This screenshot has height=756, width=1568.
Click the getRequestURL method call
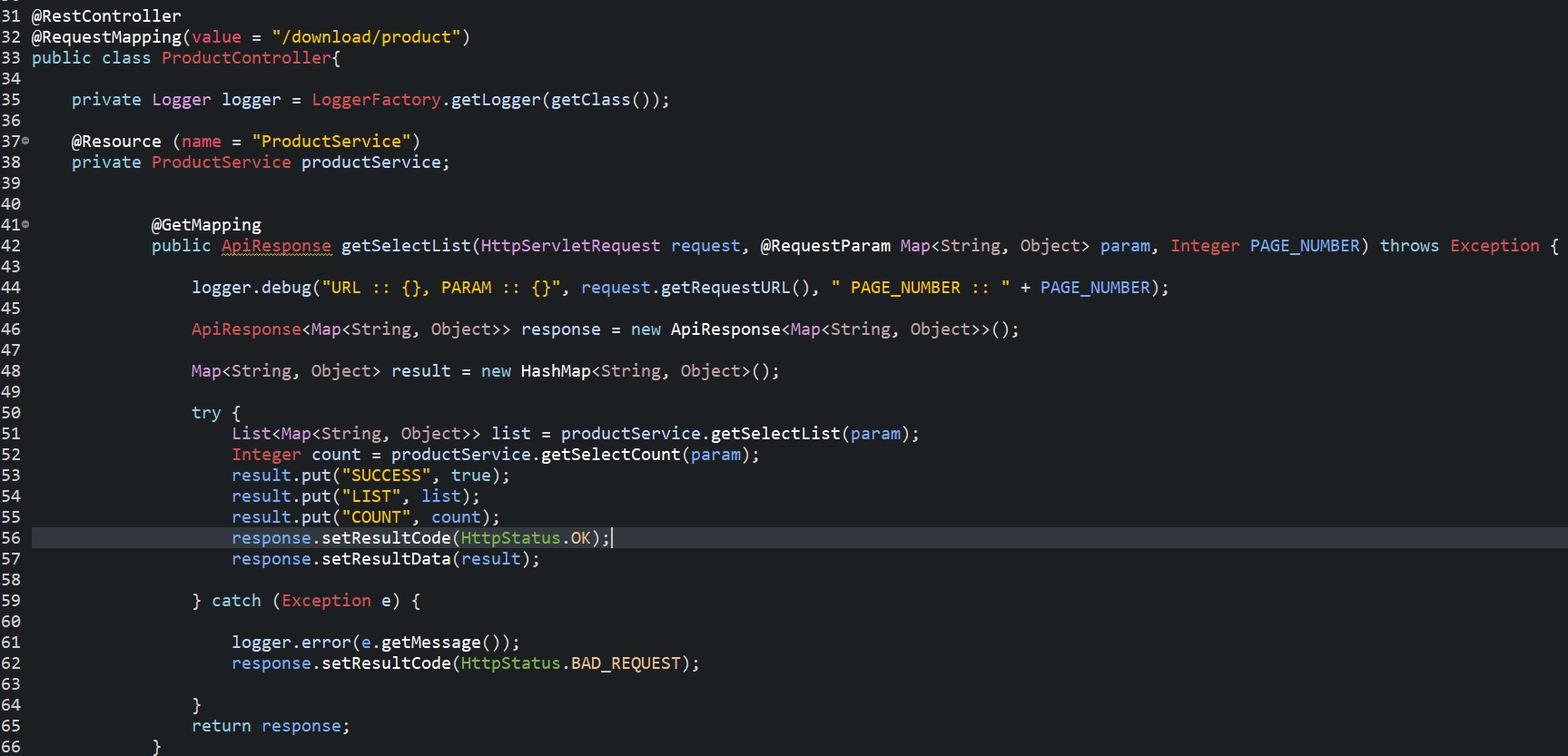pos(725,288)
